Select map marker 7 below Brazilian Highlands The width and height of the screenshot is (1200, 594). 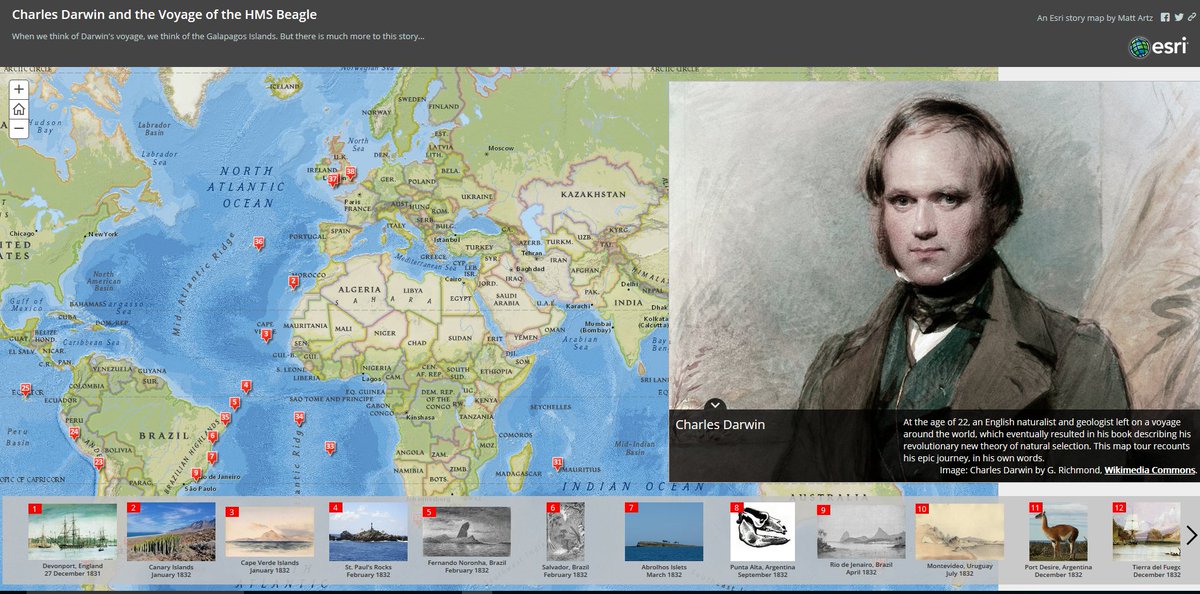[211, 459]
